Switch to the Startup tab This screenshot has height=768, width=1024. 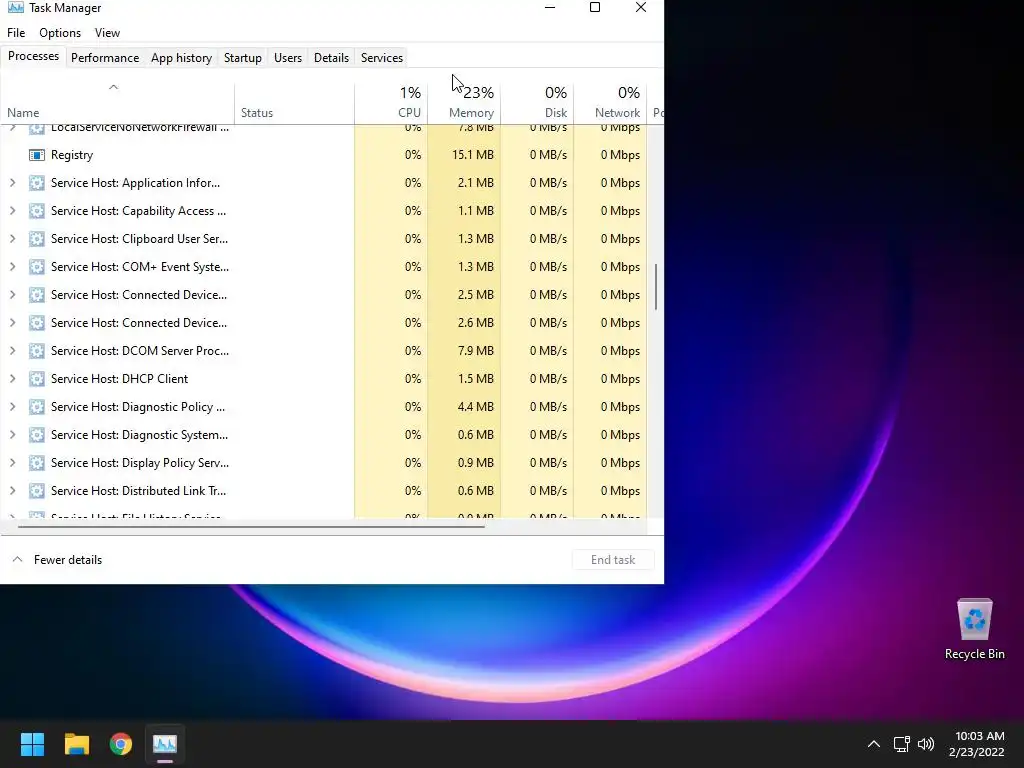(x=243, y=57)
